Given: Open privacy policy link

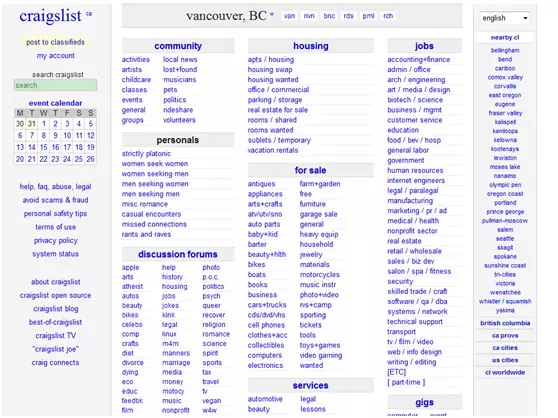Looking at the screenshot, I should [x=55, y=240].
